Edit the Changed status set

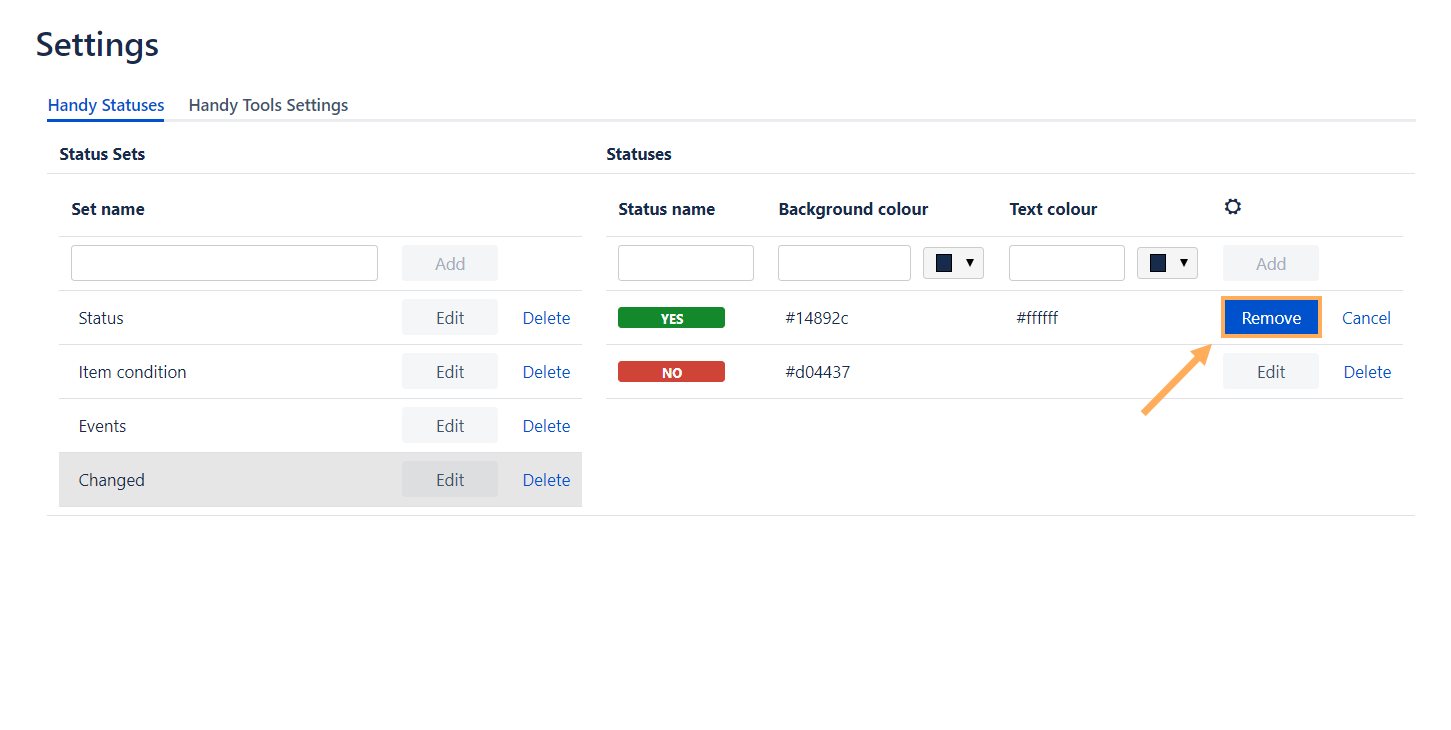(449, 479)
